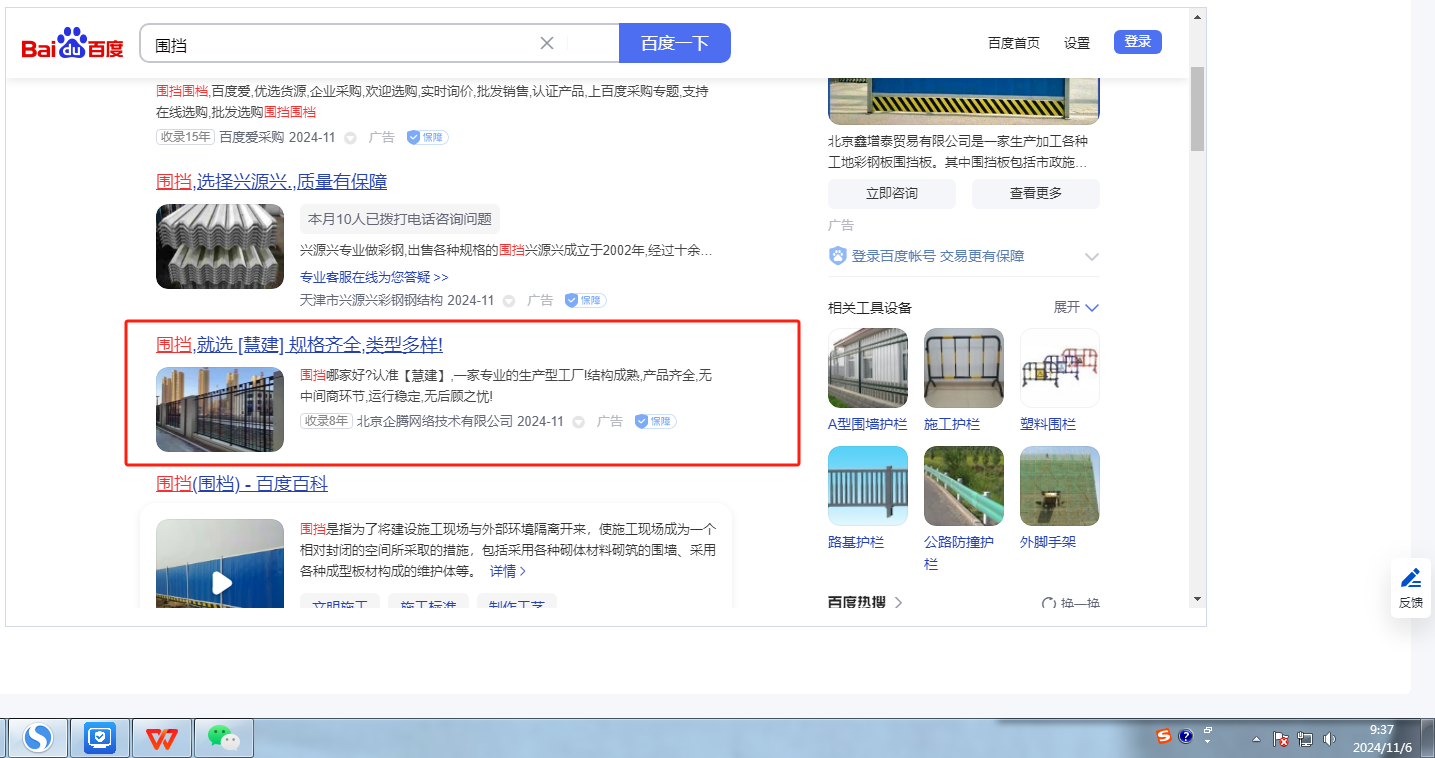
Task: Open the blue monitor shield app in taskbar
Action: pos(101,739)
